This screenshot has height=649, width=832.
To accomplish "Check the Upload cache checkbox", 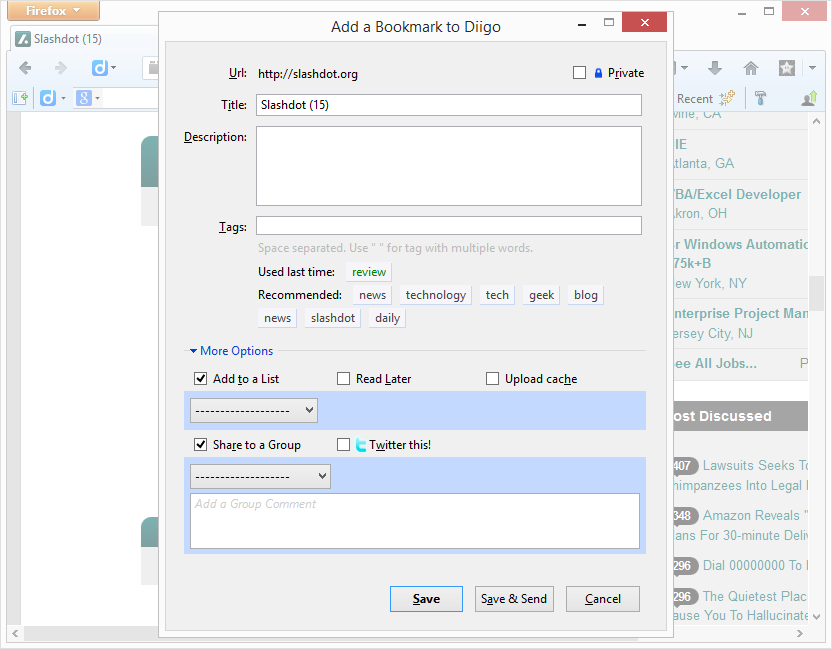I will 492,378.
